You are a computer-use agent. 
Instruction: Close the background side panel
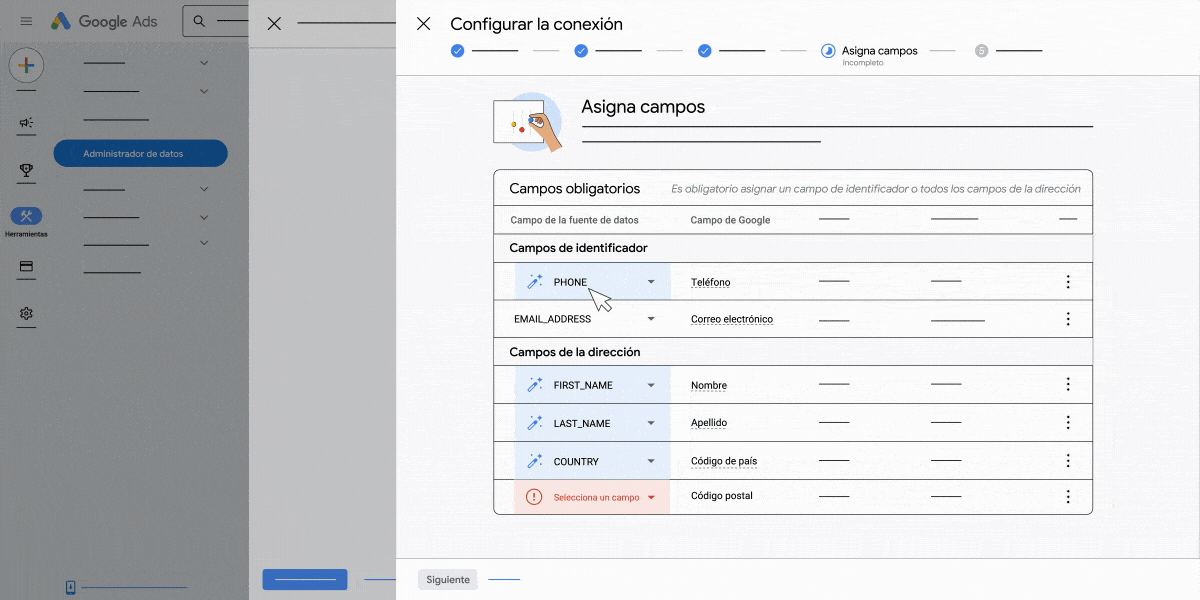(x=274, y=24)
